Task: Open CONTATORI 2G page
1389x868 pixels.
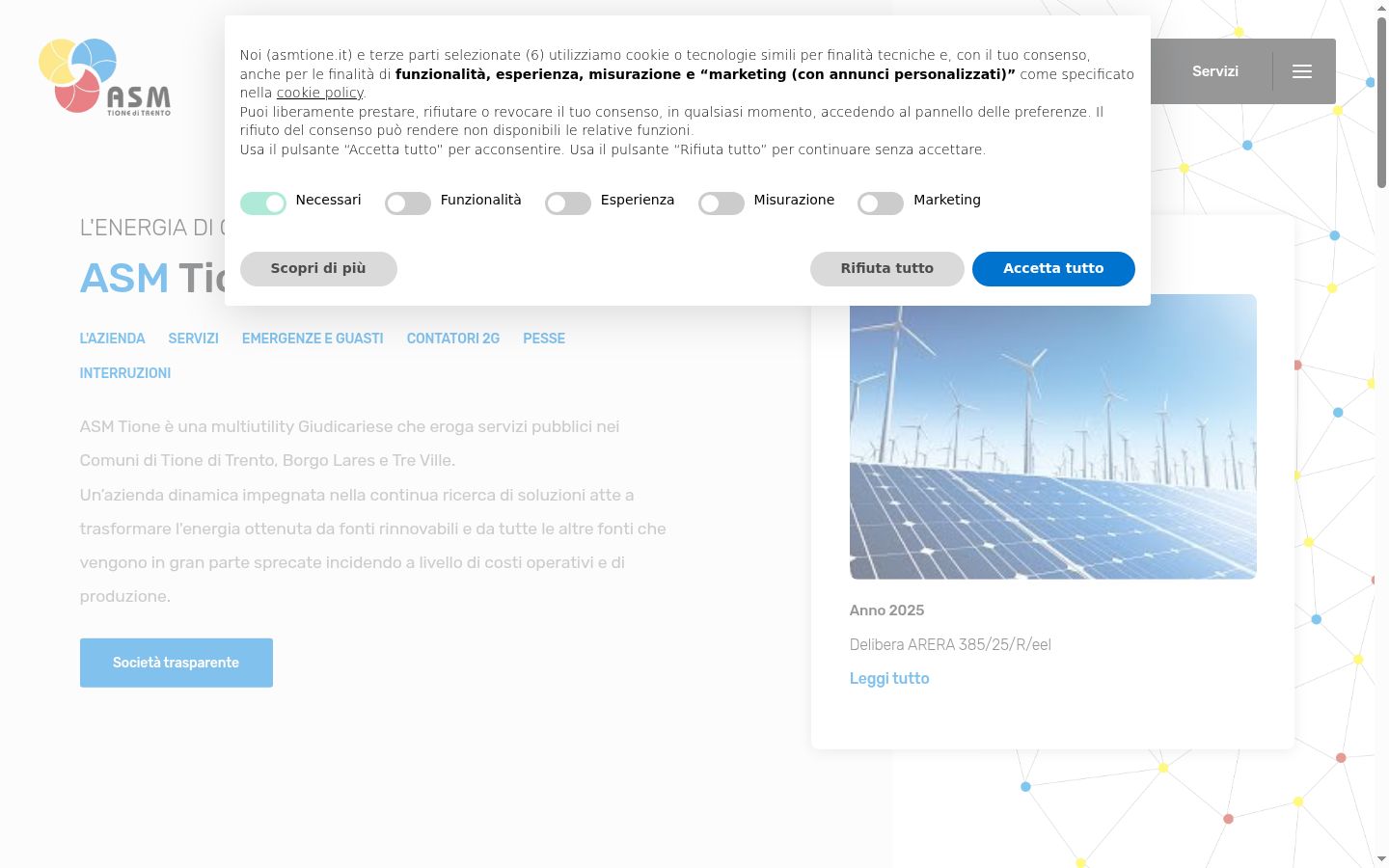Action: pos(453,339)
